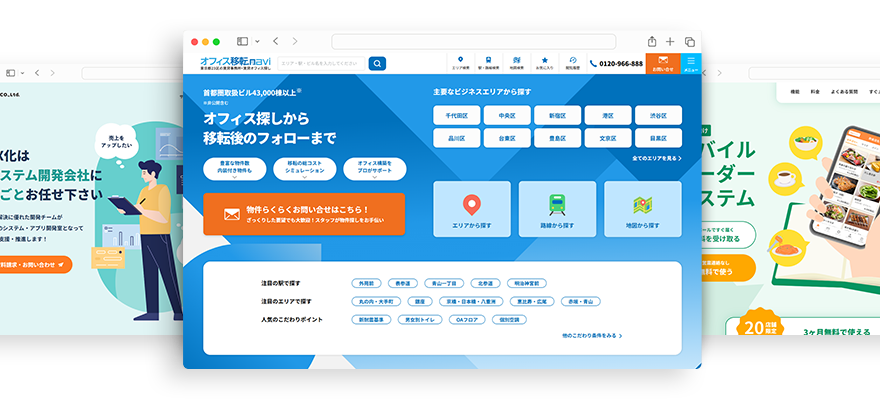Show Safari tab overview icon
The image size is (880, 400).
pos(689,41)
